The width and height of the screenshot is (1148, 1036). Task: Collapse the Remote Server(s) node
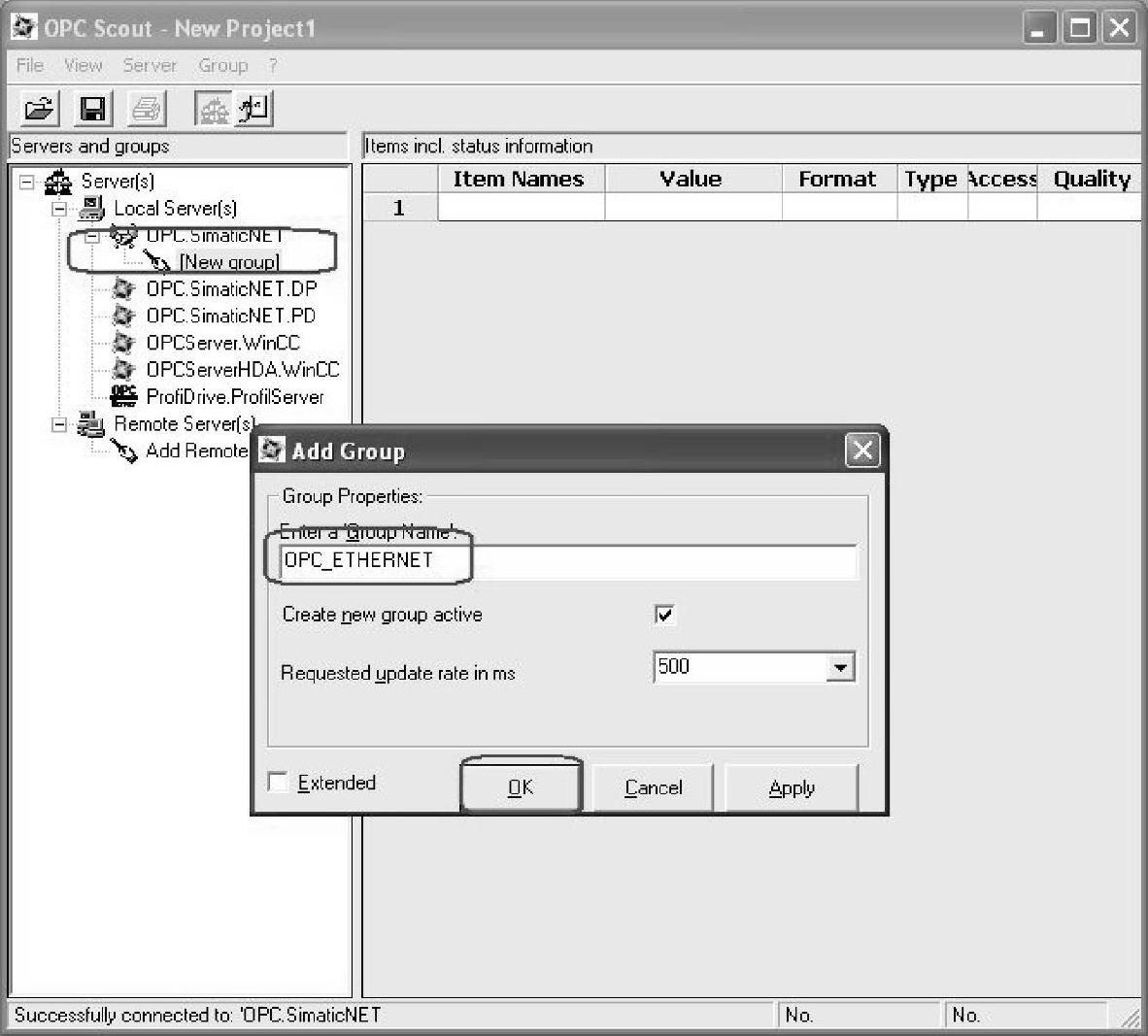pos(59,424)
